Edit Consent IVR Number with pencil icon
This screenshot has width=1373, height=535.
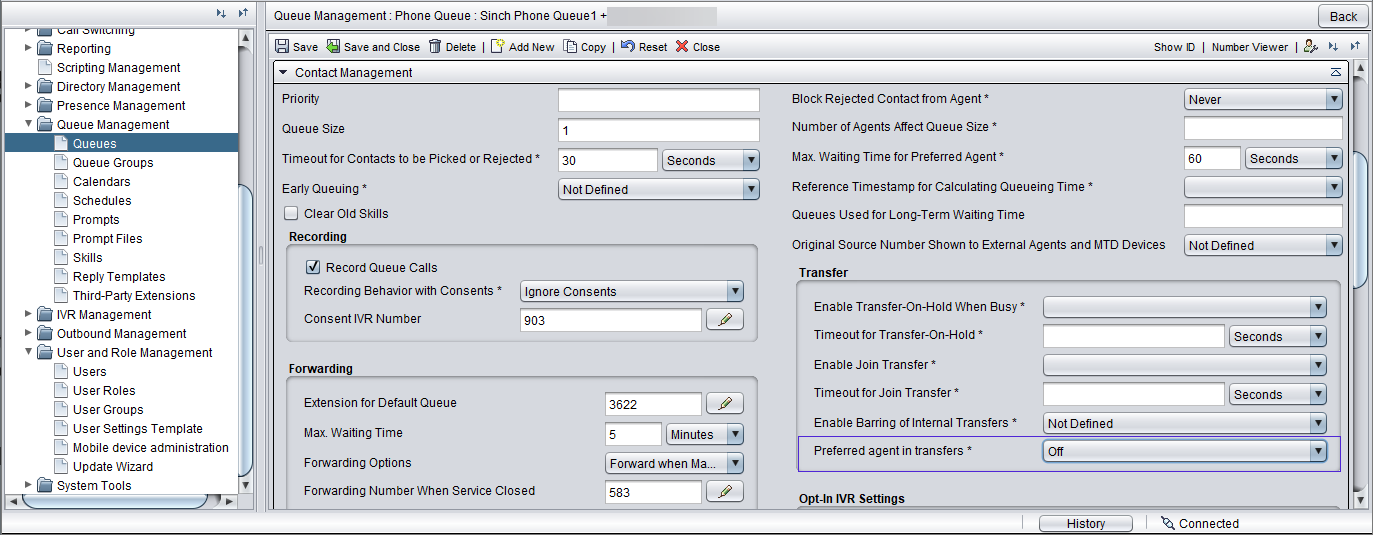pos(726,320)
